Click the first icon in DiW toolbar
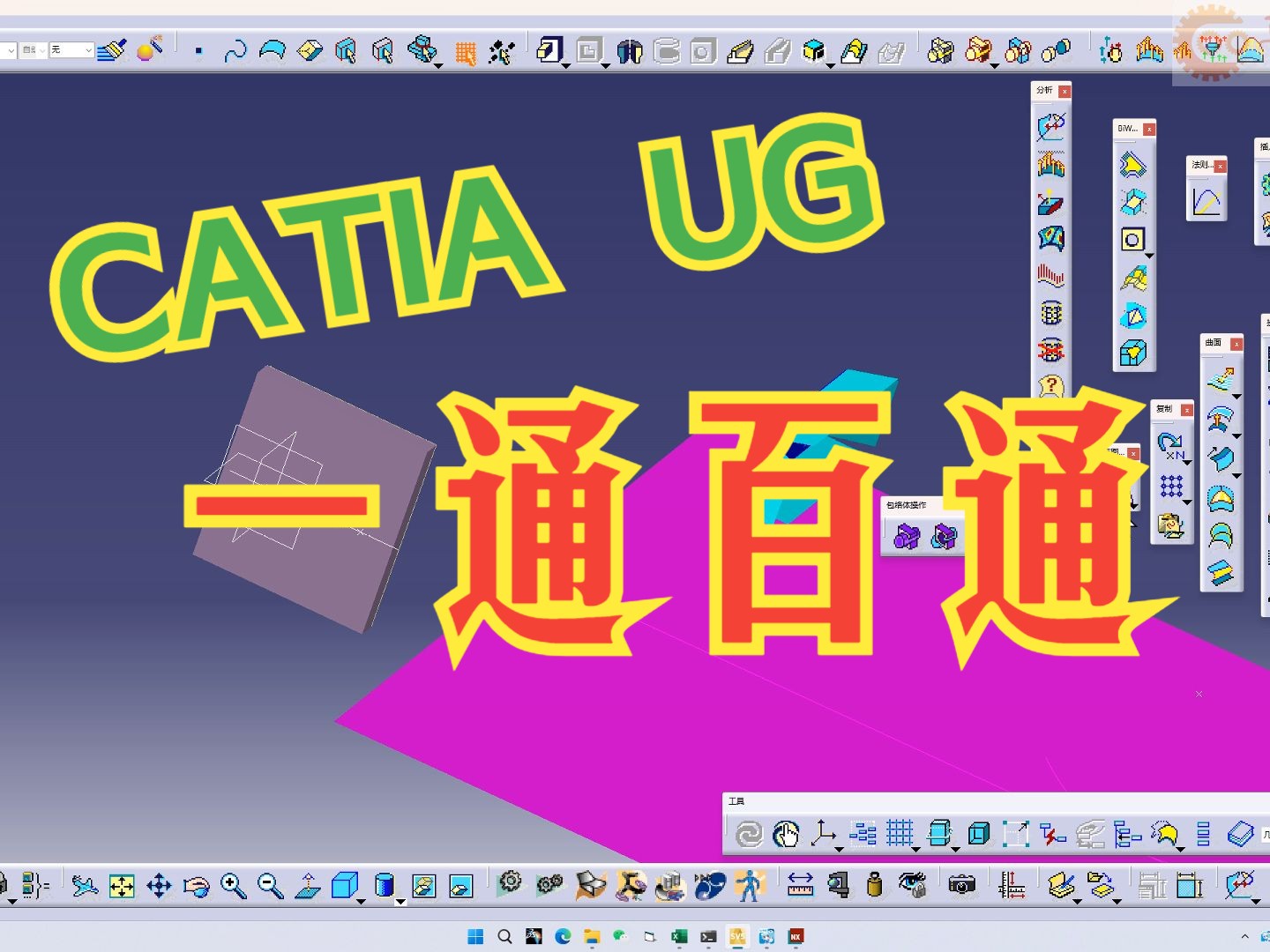The width and height of the screenshot is (1270, 952). [x=1132, y=165]
